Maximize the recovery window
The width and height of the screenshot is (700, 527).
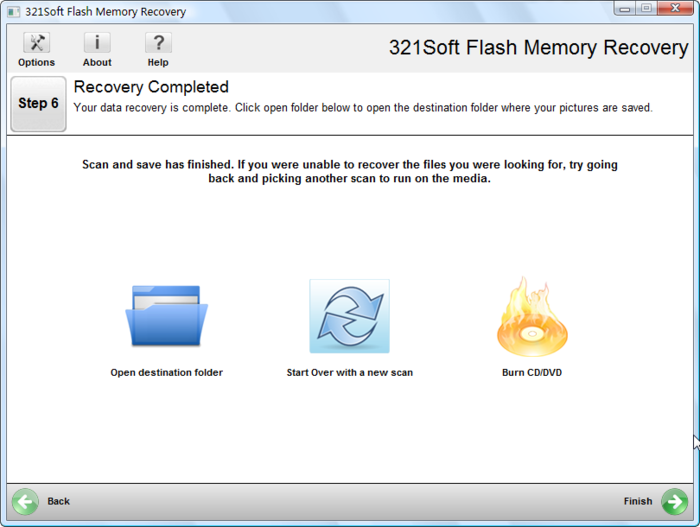[x=646, y=8]
